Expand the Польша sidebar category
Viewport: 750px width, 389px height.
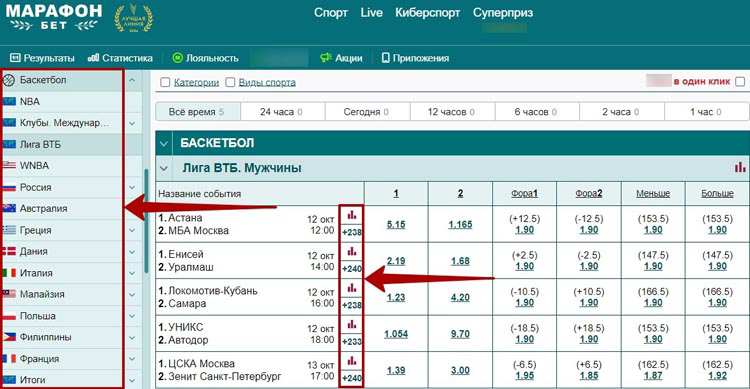point(132,316)
